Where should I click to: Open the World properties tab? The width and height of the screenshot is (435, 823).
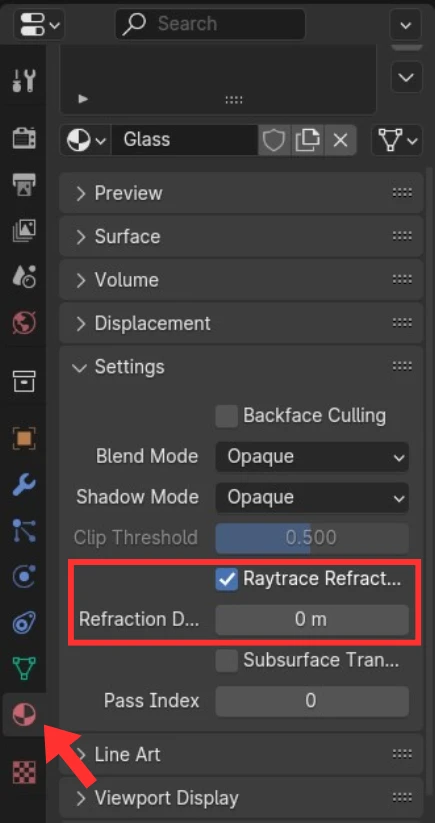point(24,322)
